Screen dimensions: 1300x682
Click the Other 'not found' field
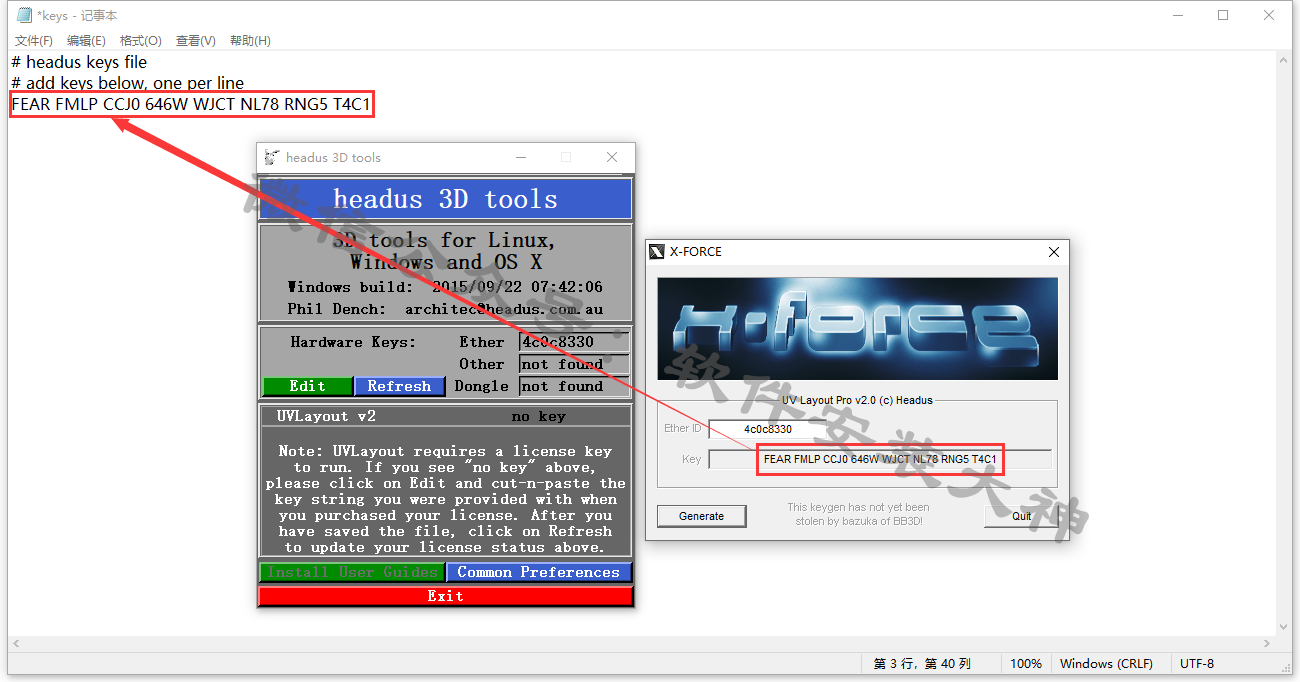tap(574, 364)
